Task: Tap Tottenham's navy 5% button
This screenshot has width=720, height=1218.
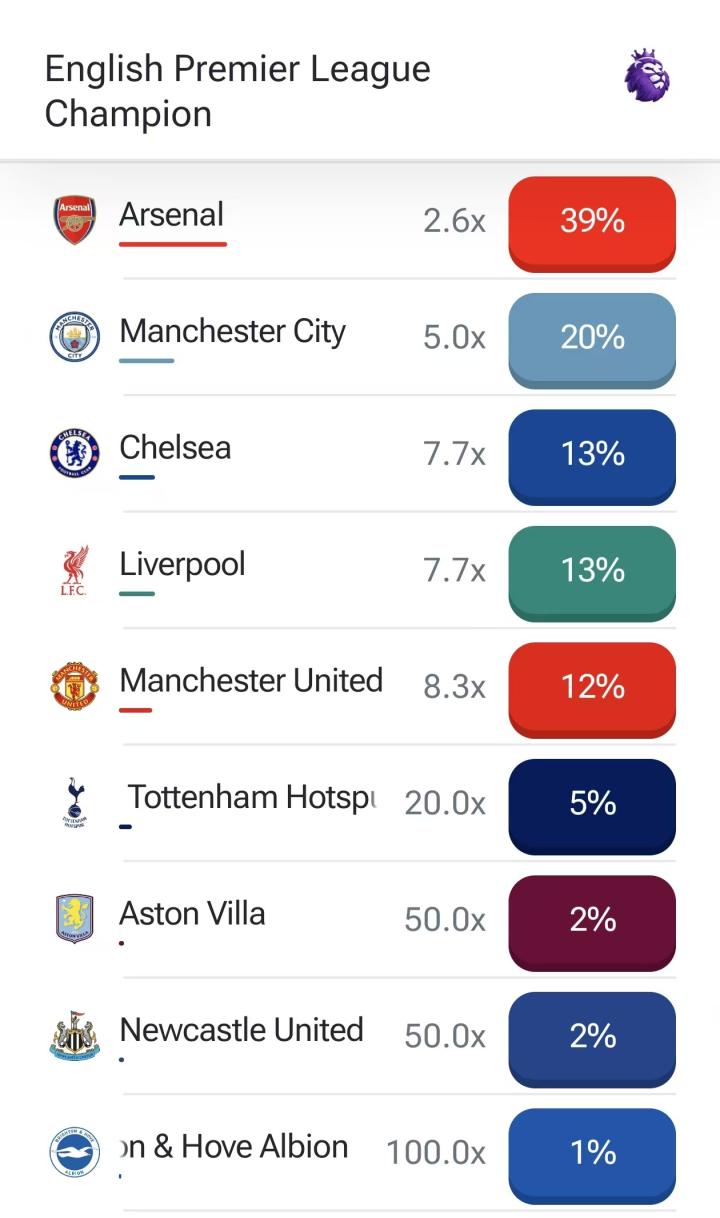Action: click(x=592, y=806)
